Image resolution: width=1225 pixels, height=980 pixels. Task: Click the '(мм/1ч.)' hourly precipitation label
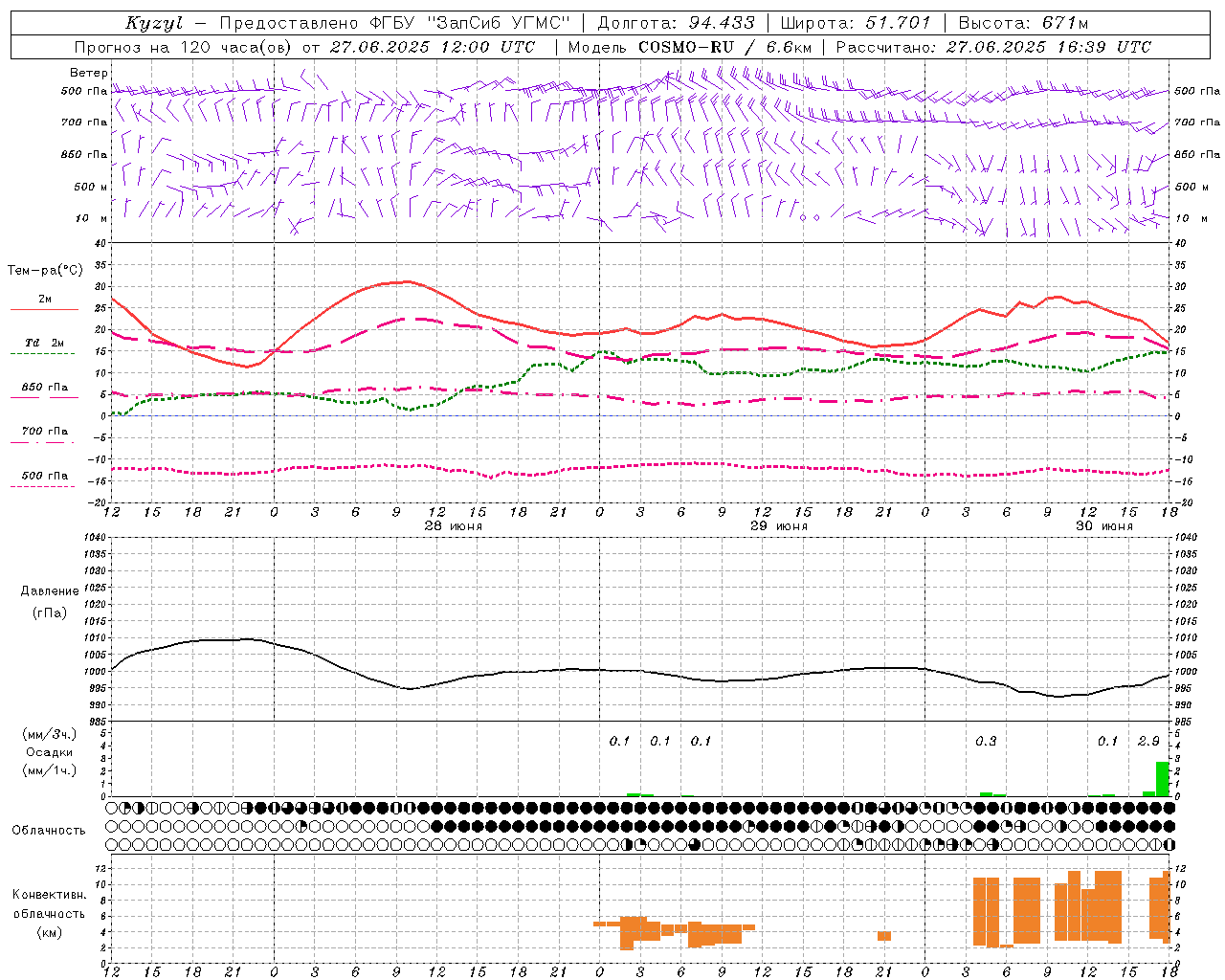click(50, 770)
